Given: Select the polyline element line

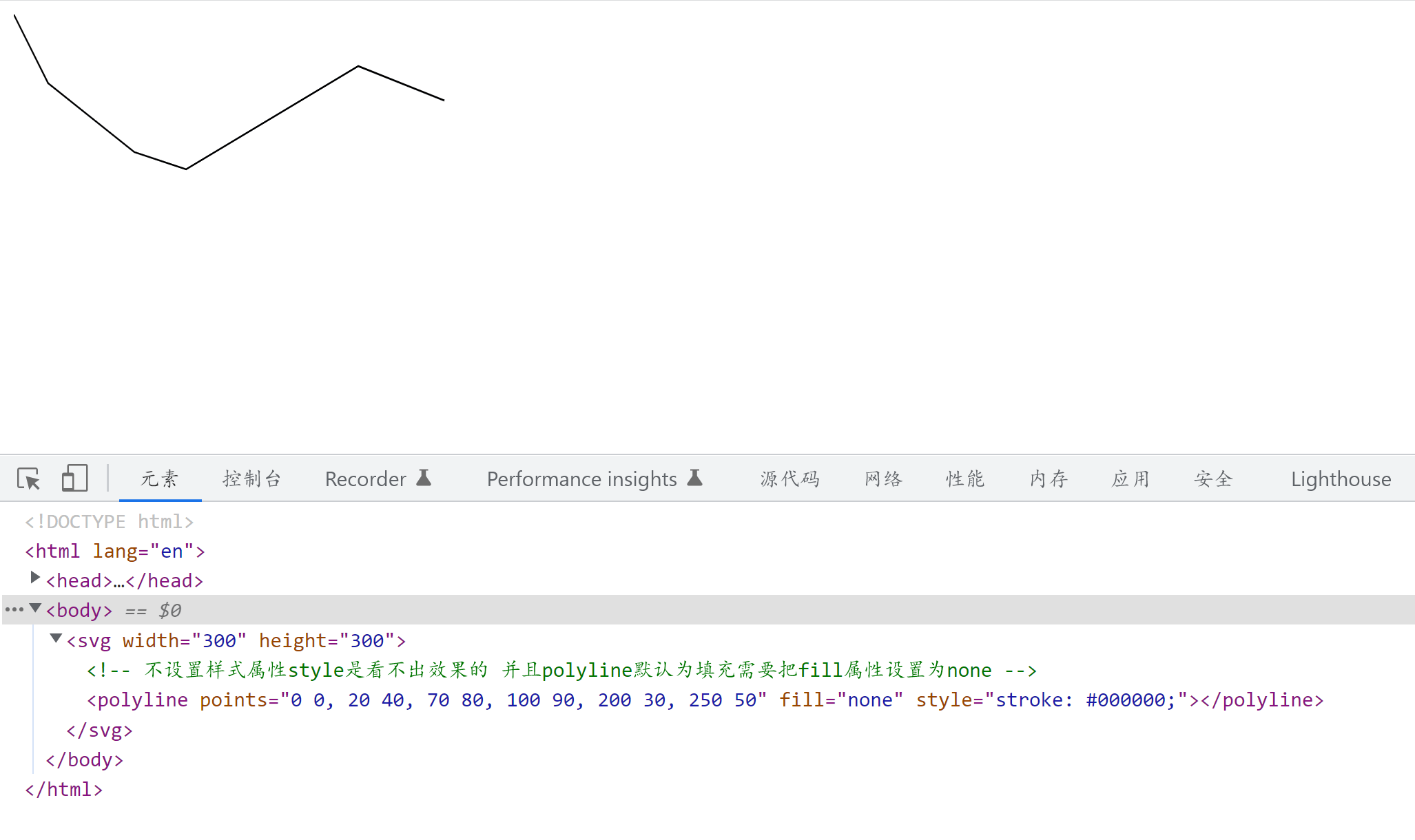Looking at the screenshot, I should pyautogui.click(x=138, y=700).
